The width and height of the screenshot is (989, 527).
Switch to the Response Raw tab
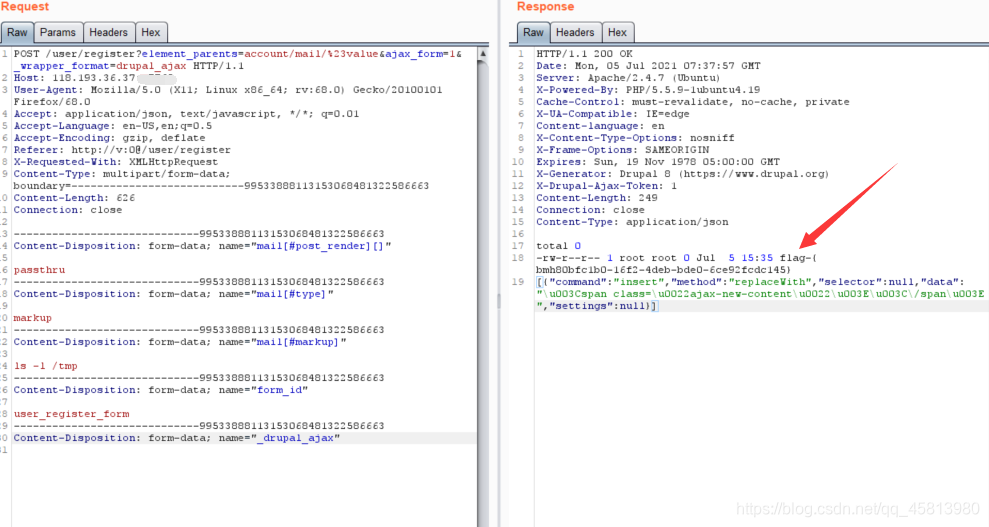point(533,32)
